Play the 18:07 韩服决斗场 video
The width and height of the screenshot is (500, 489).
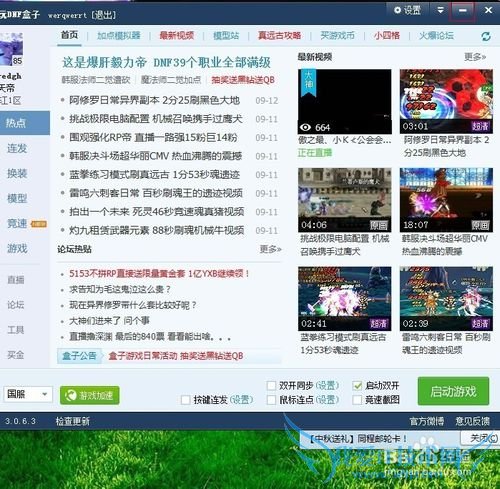point(446,200)
